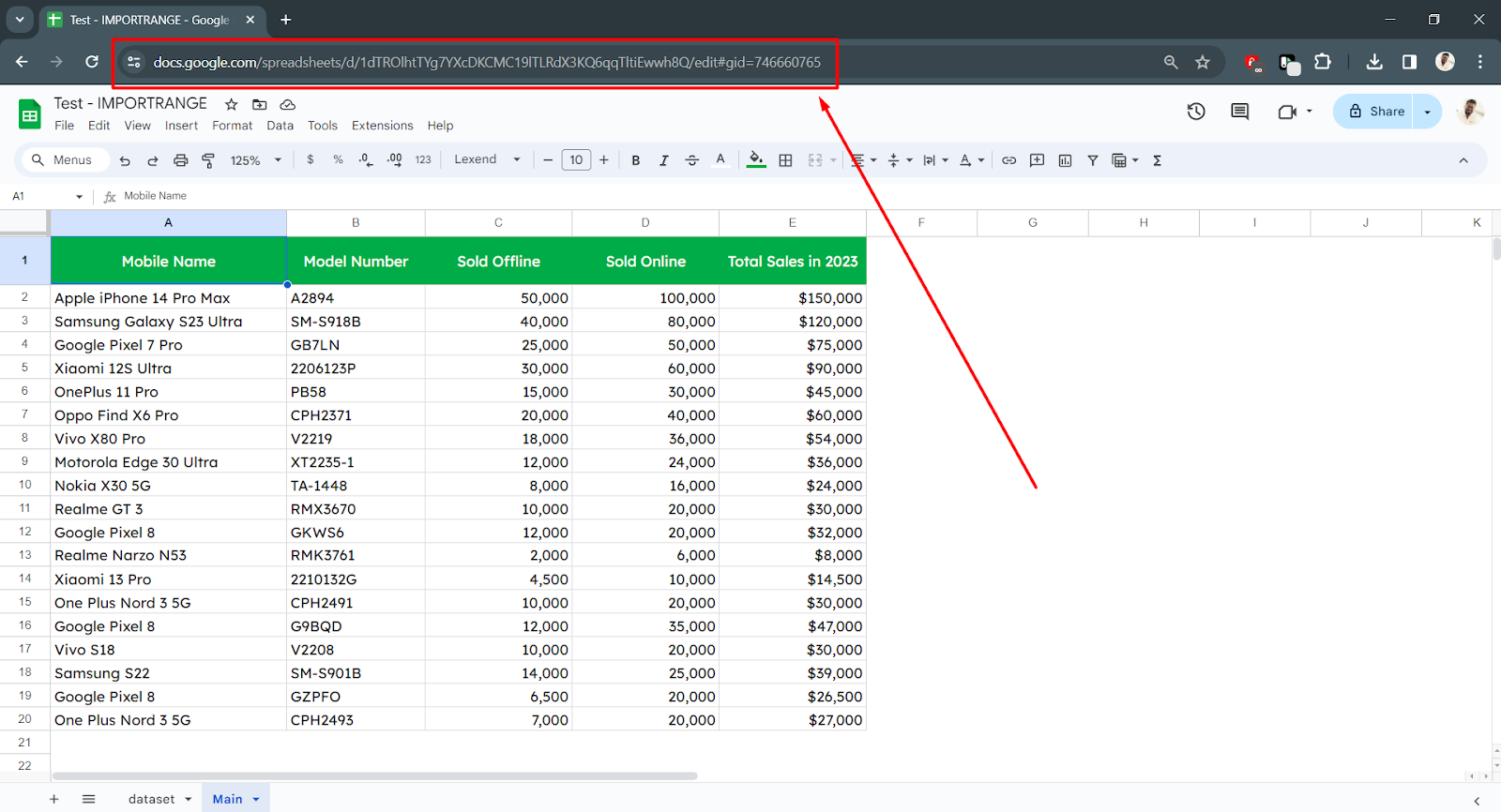Open the Lexend font dropdown
The width and height of the screenshot is (1501, 812).
point(487,159)
